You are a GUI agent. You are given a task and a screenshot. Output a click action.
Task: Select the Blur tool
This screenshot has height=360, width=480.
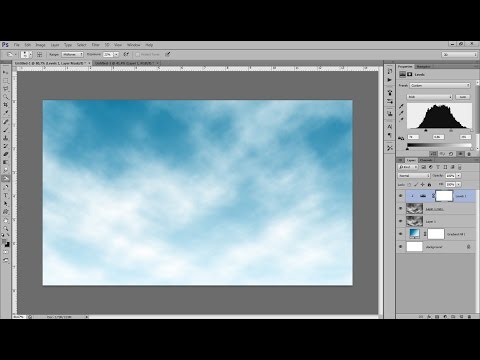(6, 170)
